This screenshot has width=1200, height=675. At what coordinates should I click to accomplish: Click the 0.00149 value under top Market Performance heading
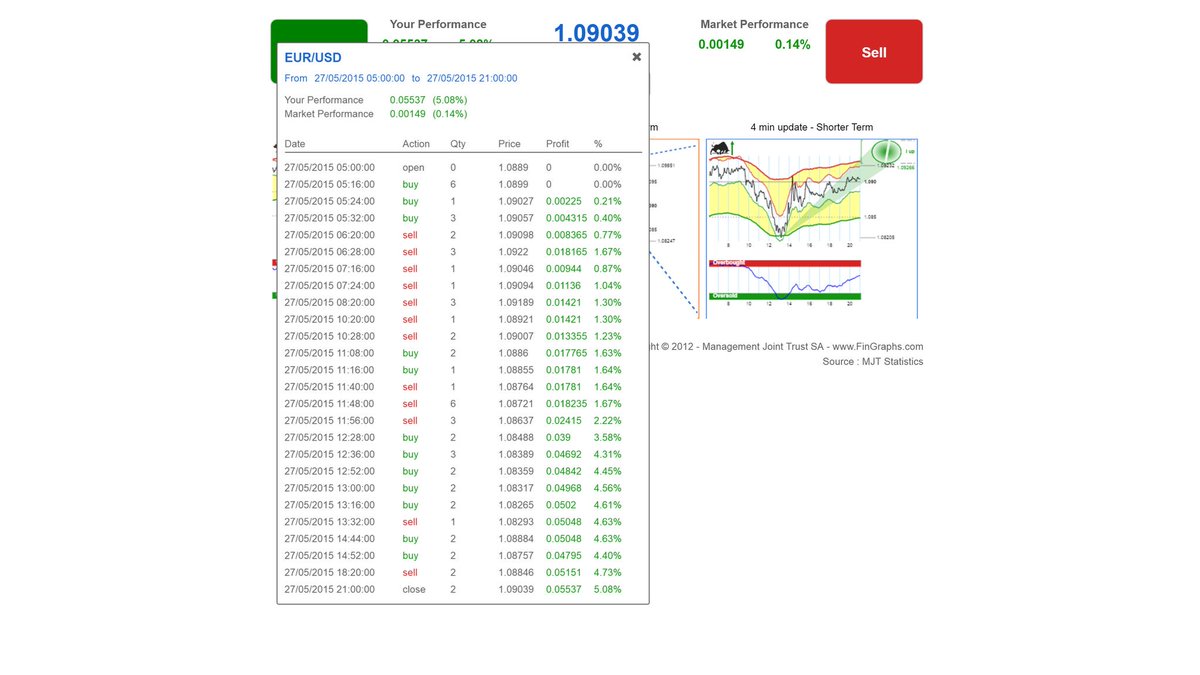(721, 45)
